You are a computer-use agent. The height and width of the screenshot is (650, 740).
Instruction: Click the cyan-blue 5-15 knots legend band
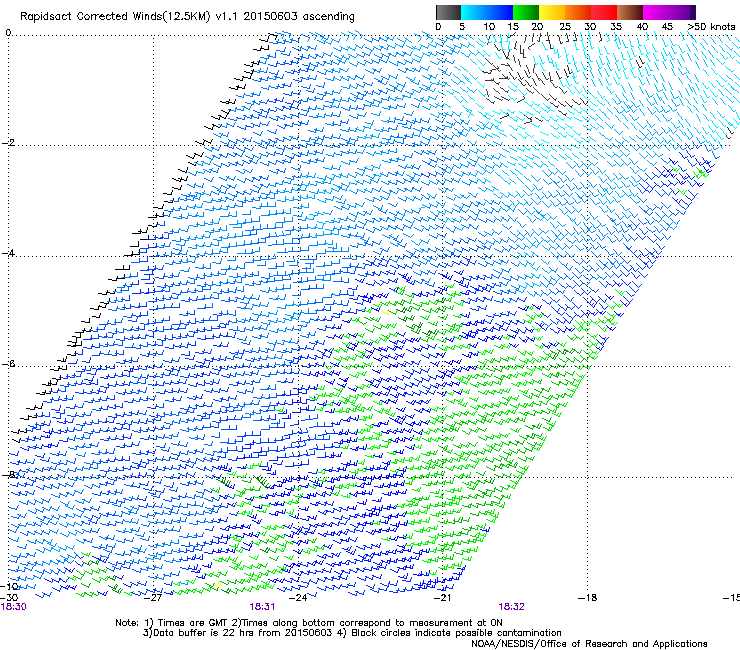[487, 12]
